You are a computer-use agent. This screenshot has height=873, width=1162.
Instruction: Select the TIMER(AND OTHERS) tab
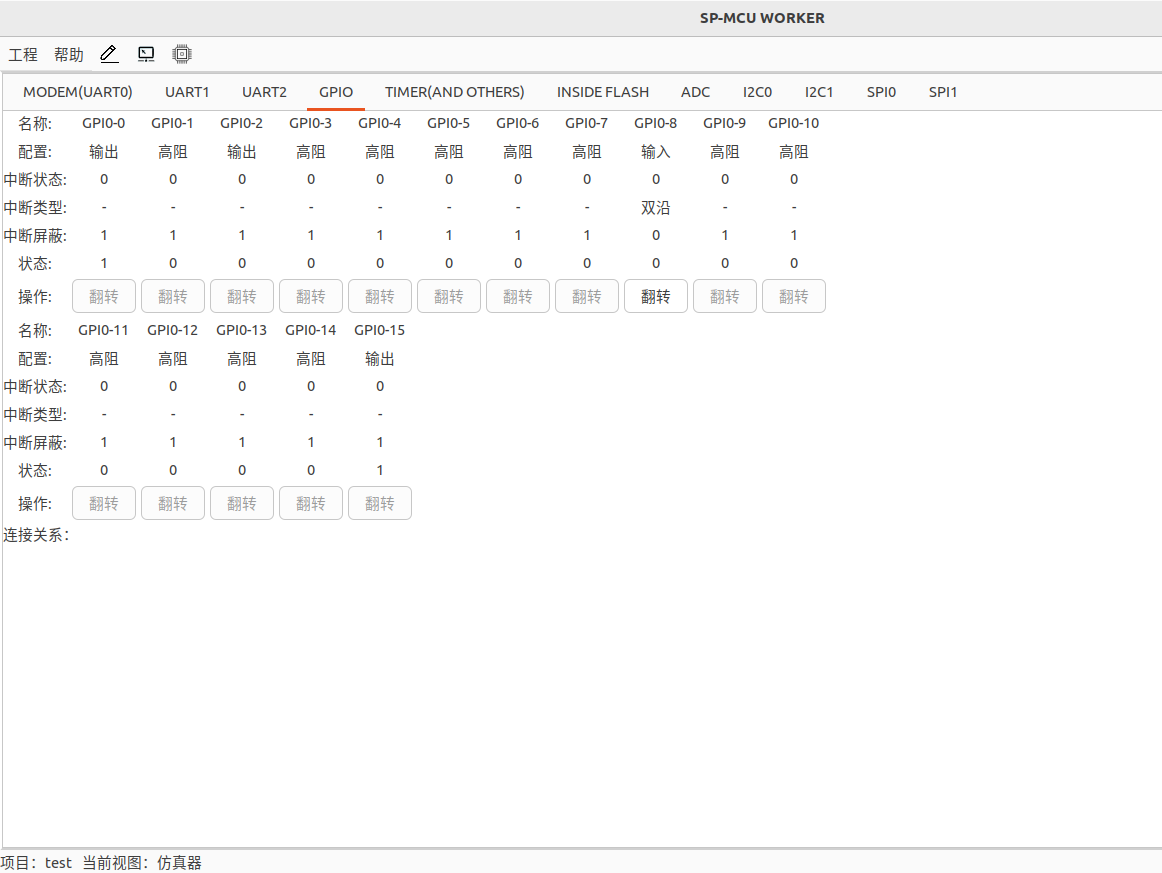[454, 92]
